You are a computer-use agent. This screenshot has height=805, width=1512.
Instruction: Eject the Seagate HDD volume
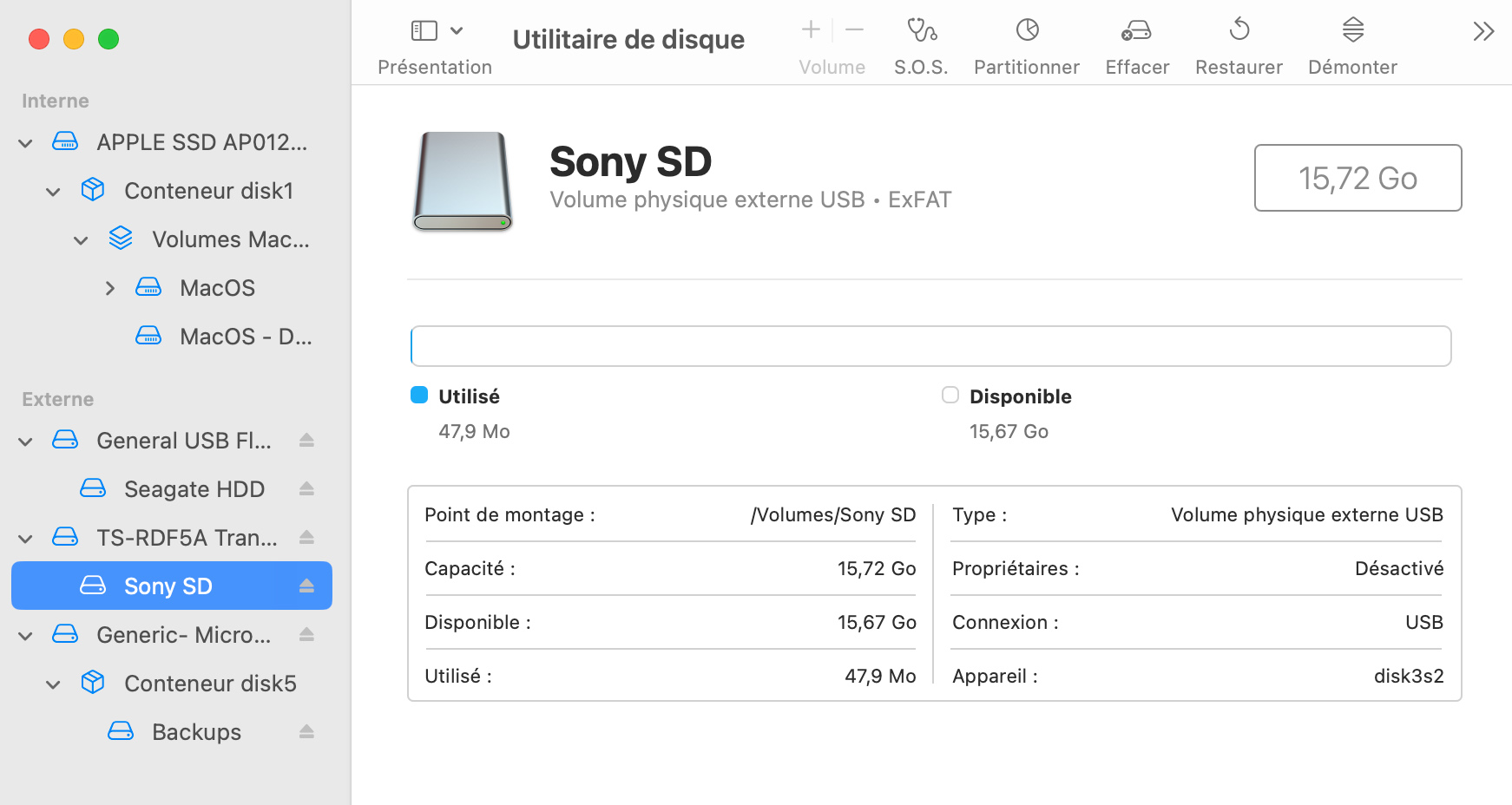[306, 489]
